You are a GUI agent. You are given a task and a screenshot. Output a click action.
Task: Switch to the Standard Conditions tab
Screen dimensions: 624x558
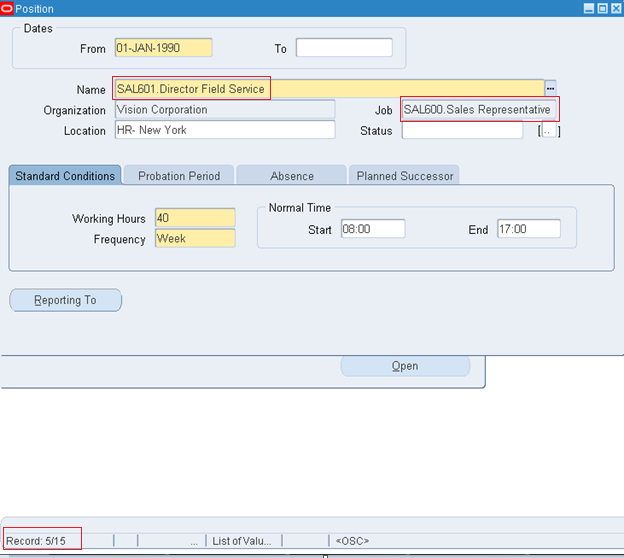coord(65,176)
